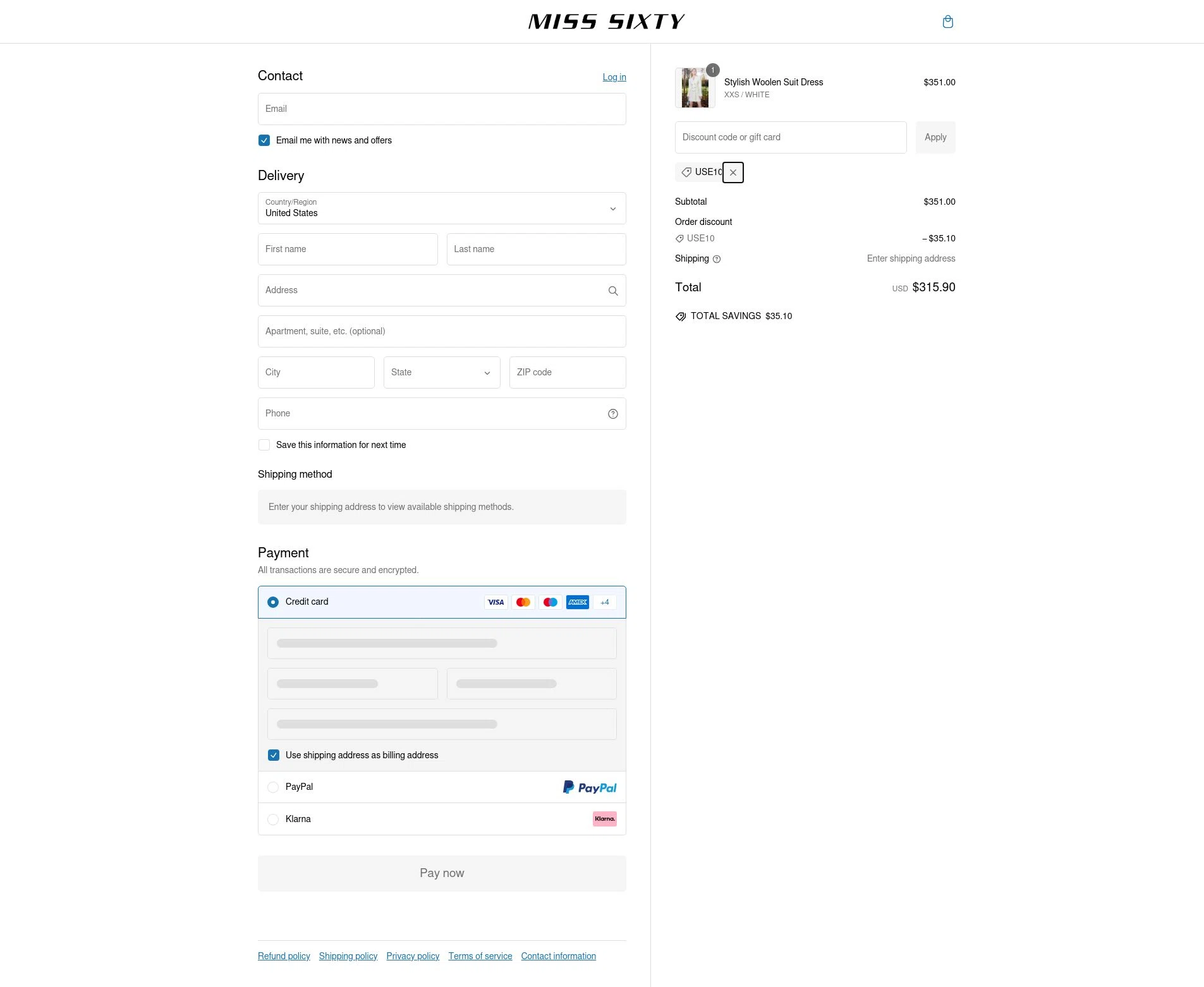Focus the Phone field
This screenshot has width=1204, height=987.
pos(442,414)
